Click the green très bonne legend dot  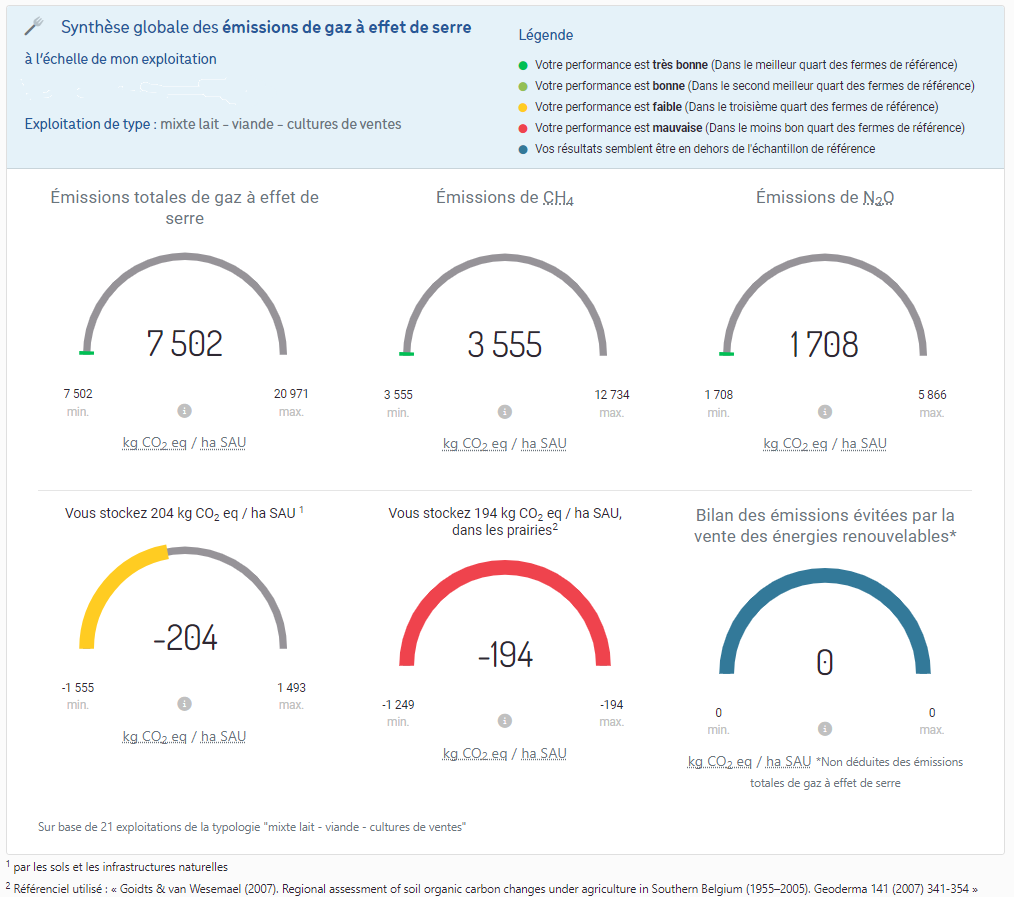tap(521, 64)
